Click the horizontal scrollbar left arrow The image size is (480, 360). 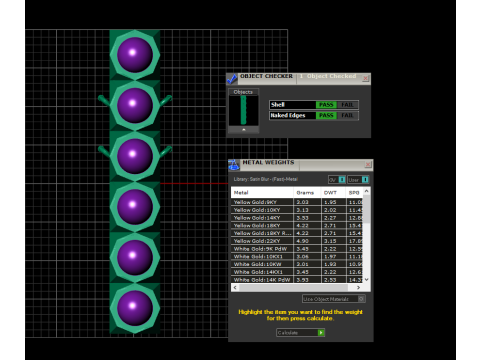coord(235,288)
